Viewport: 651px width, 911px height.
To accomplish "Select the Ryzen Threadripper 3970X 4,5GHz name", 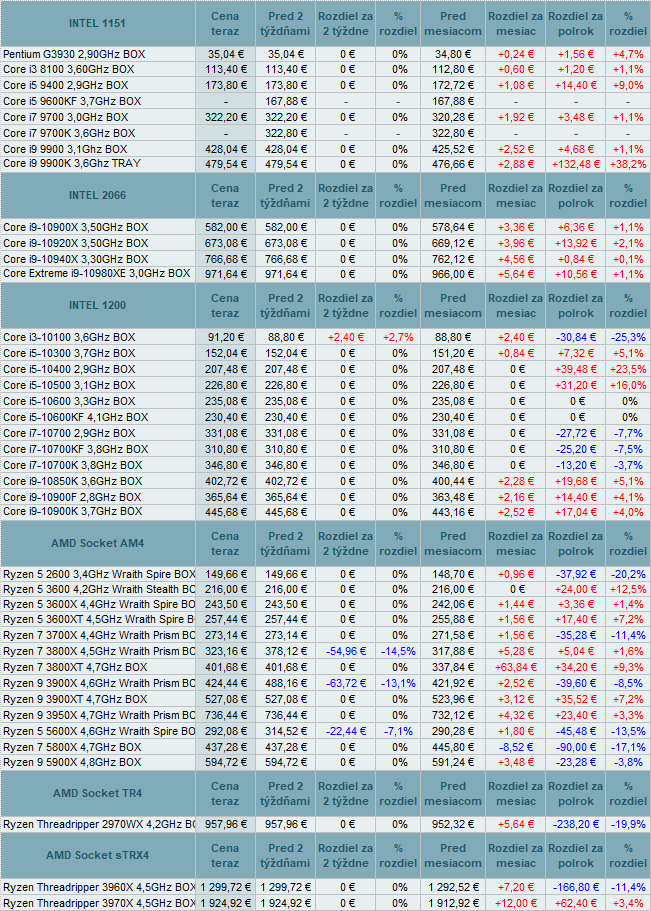I will pyautogui.click(x=99, y=903).
